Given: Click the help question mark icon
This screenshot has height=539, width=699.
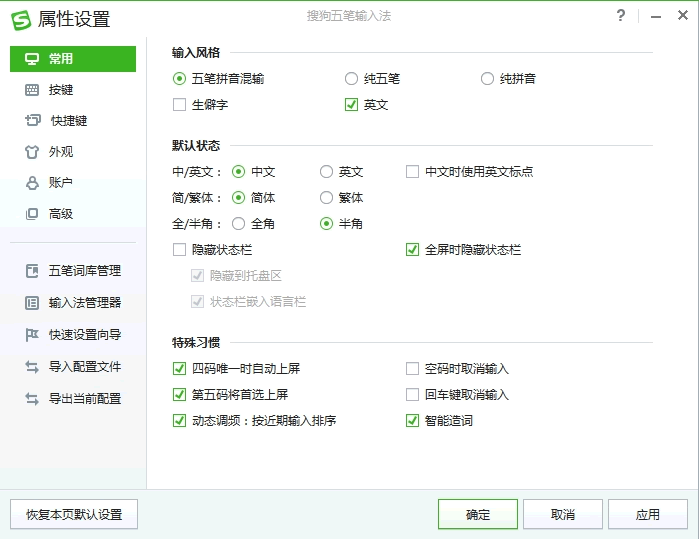Looking at the screenshot, I should coord(621,16).
